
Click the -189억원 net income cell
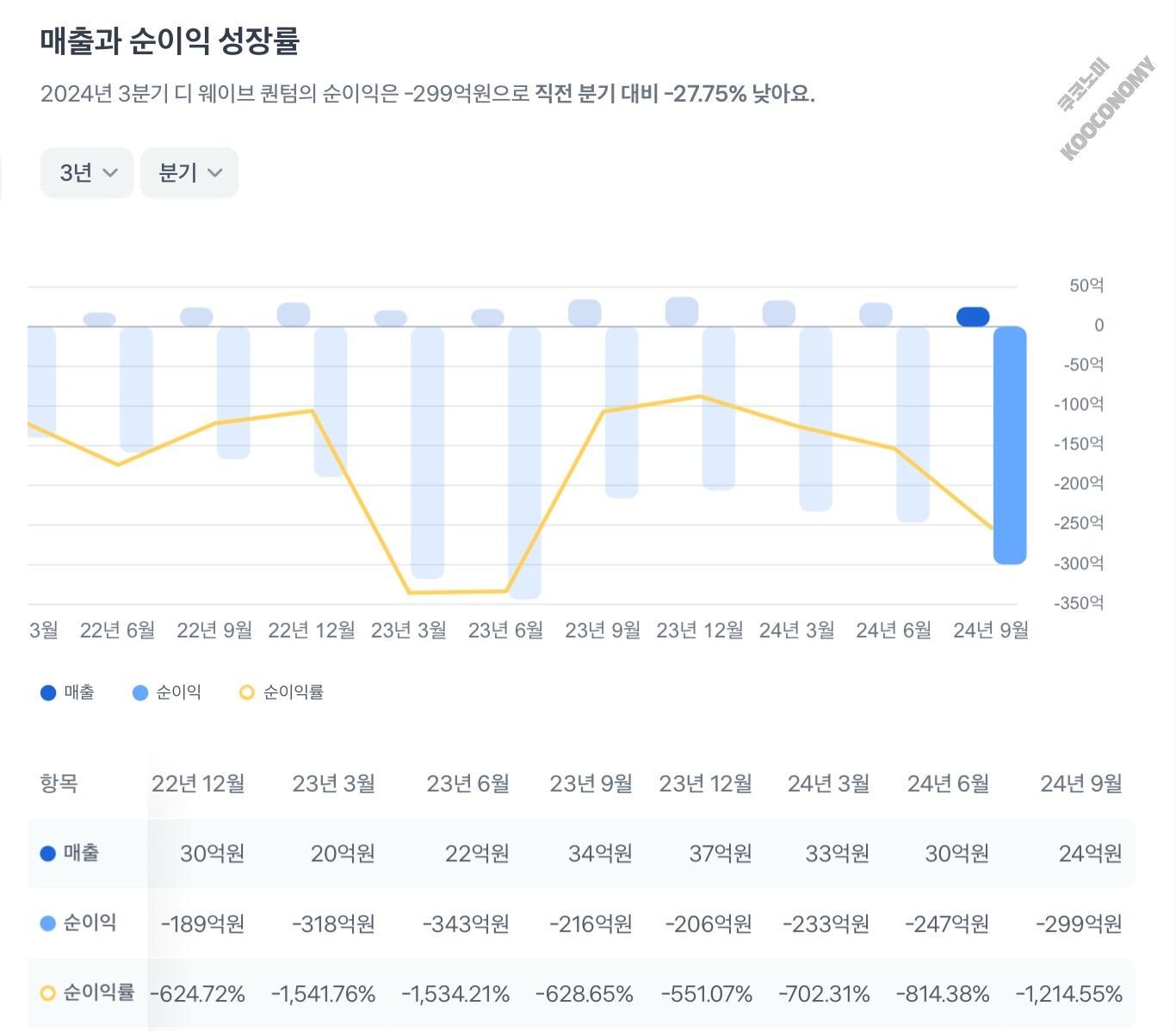point(203,924)
